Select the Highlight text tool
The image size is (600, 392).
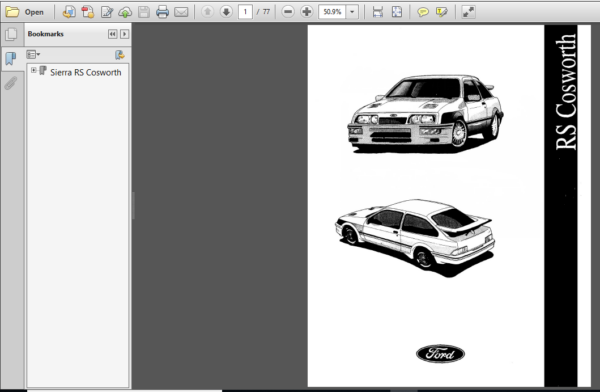[442, 12]
